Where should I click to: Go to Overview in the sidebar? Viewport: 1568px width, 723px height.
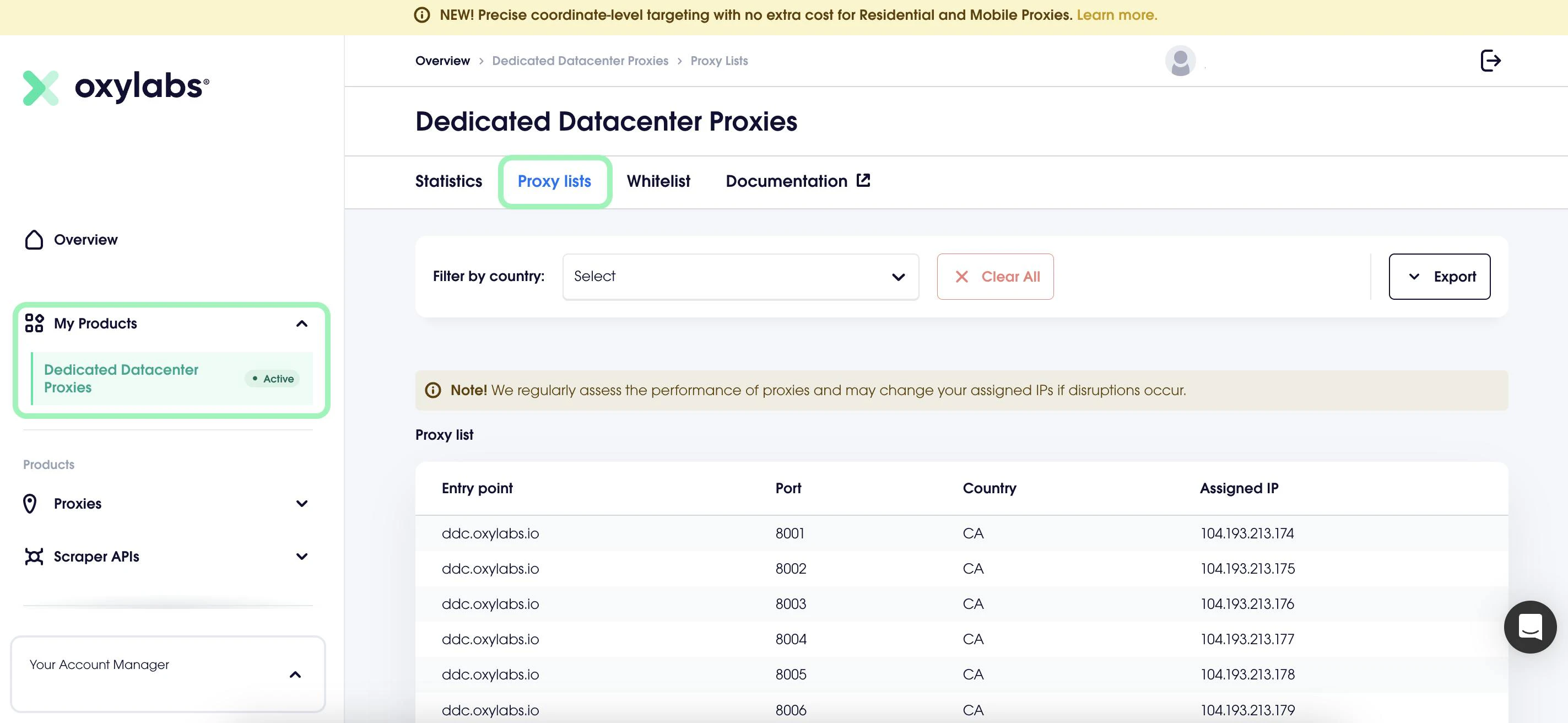pyautogui.click(x=86, y=240)
